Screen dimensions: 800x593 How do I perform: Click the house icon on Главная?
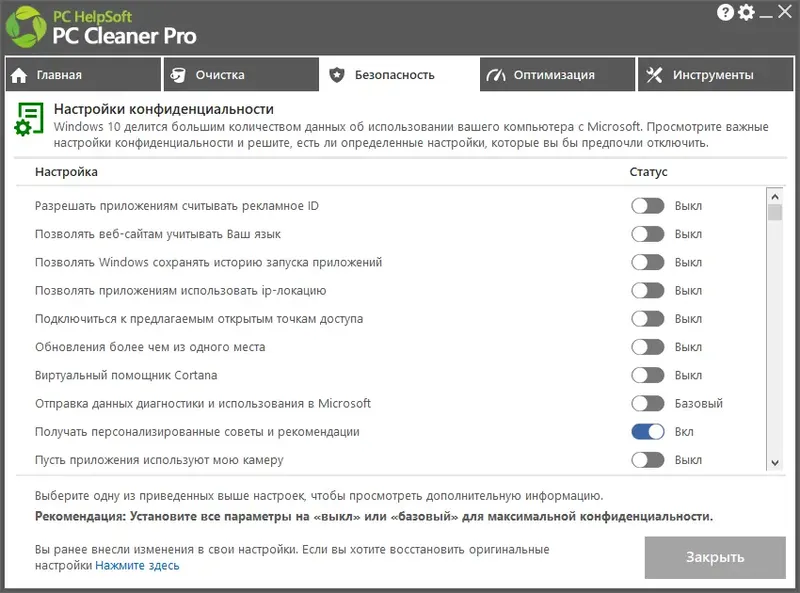[x=19, y=75]
